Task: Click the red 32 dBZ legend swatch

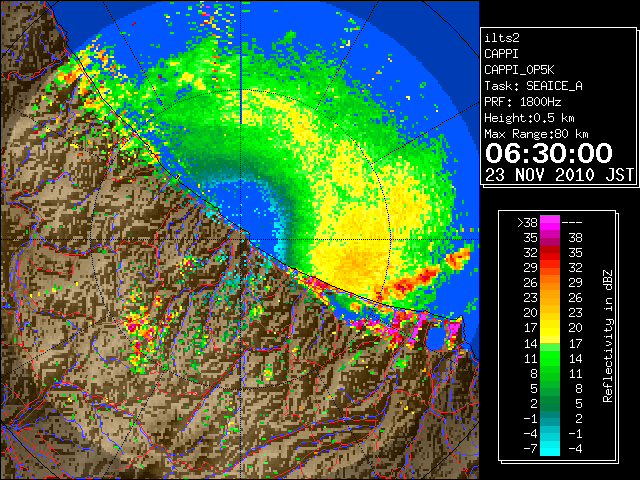Action: click(549, 253)
